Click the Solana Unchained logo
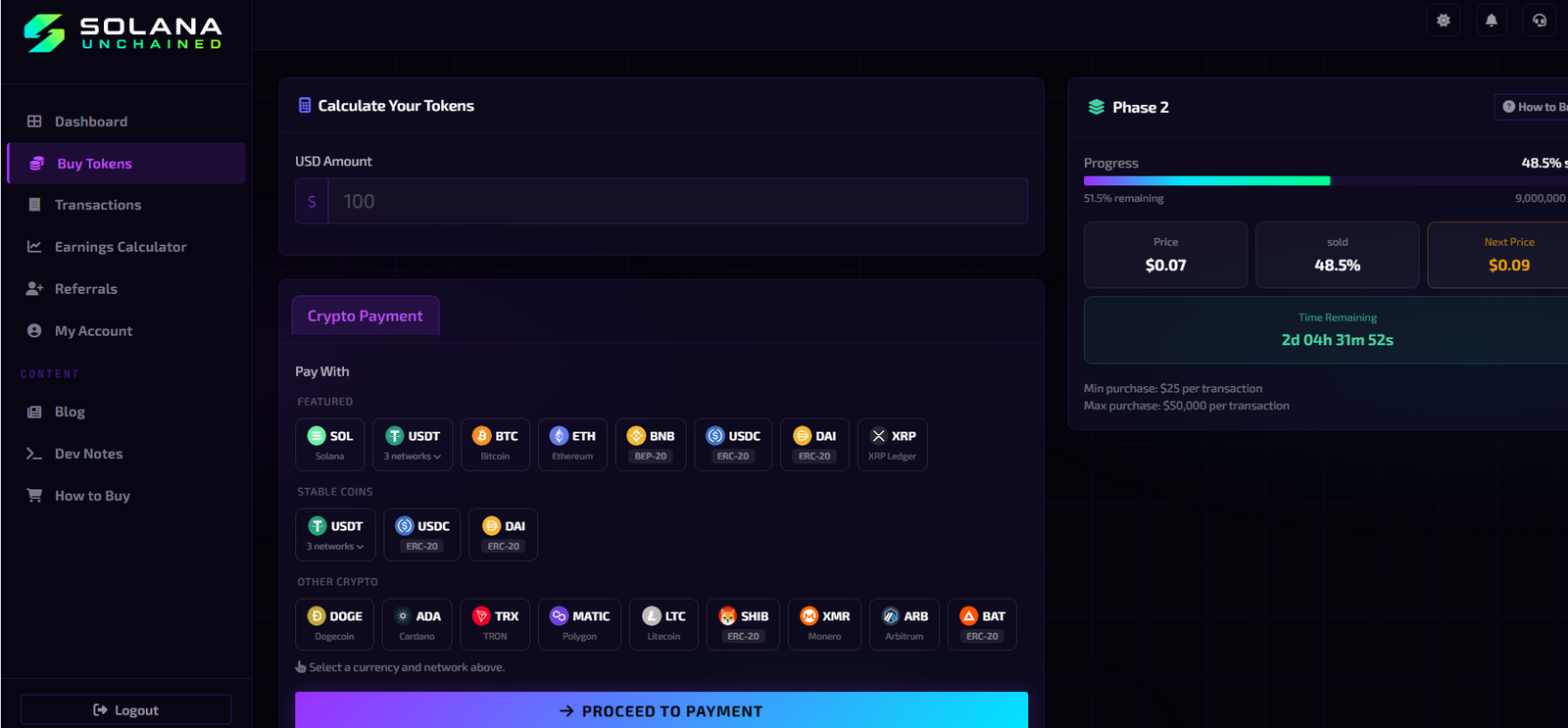The height and width of the screenshot is (728, 1568). [x=123, y=32]
